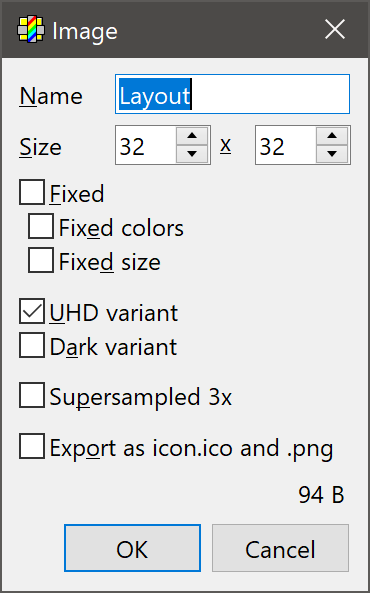Enable the Dark variant checkbox

tap(32, 345)
